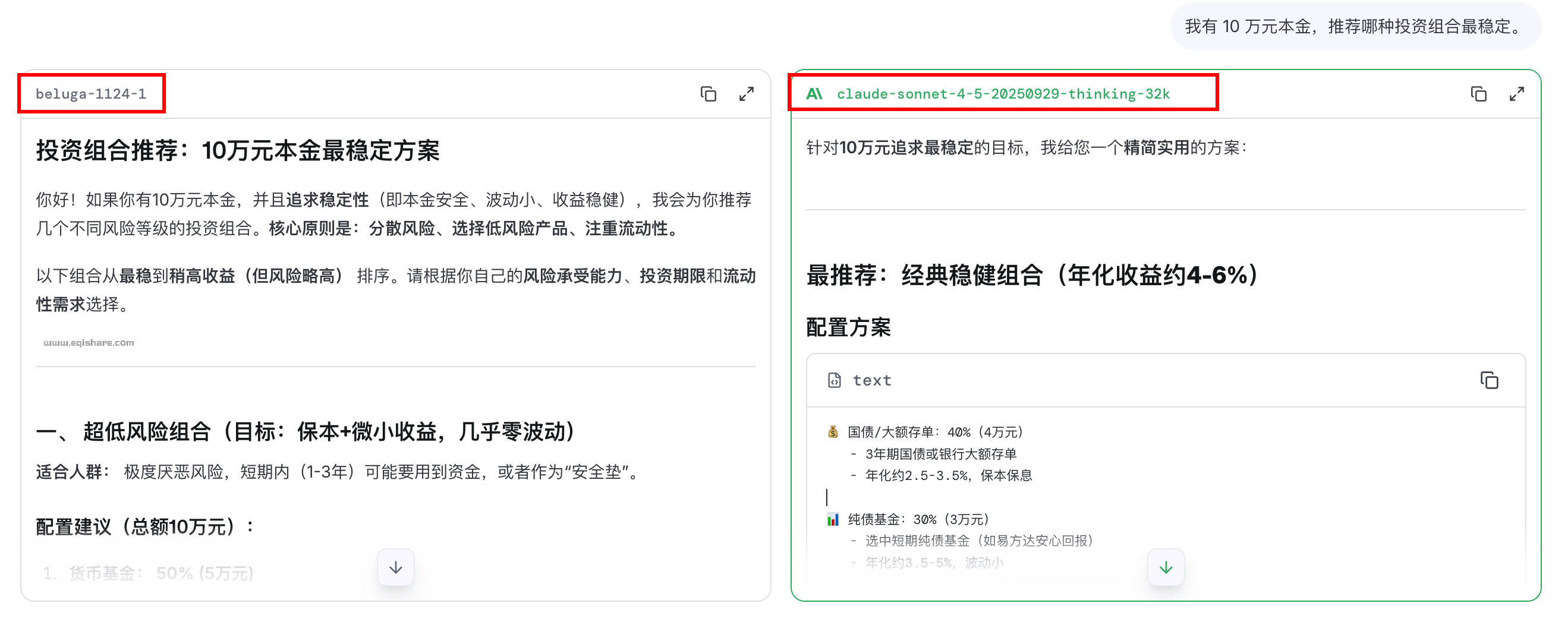This screenshot has width=1568, height=619.
Task: Click the heading 最推荐：经典稳健组合
Action: (x=1031, y=276)
